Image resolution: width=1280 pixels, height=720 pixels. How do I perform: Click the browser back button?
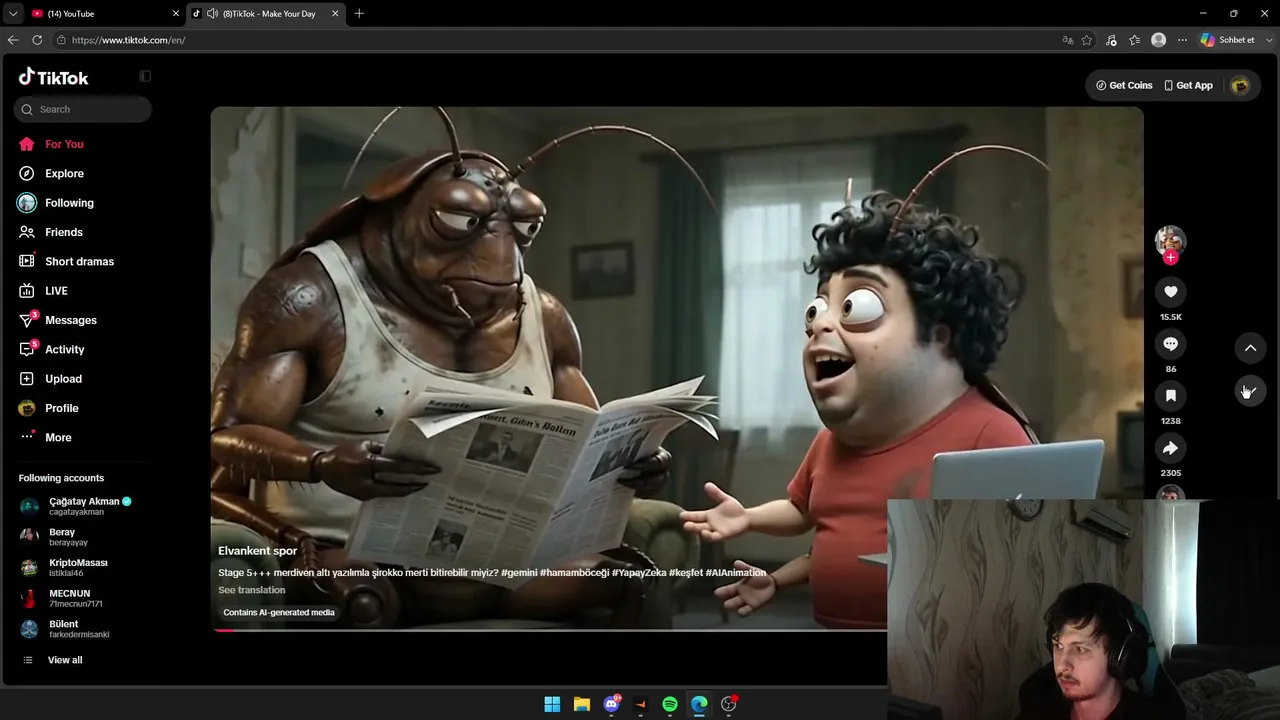(x=13, y=40)
